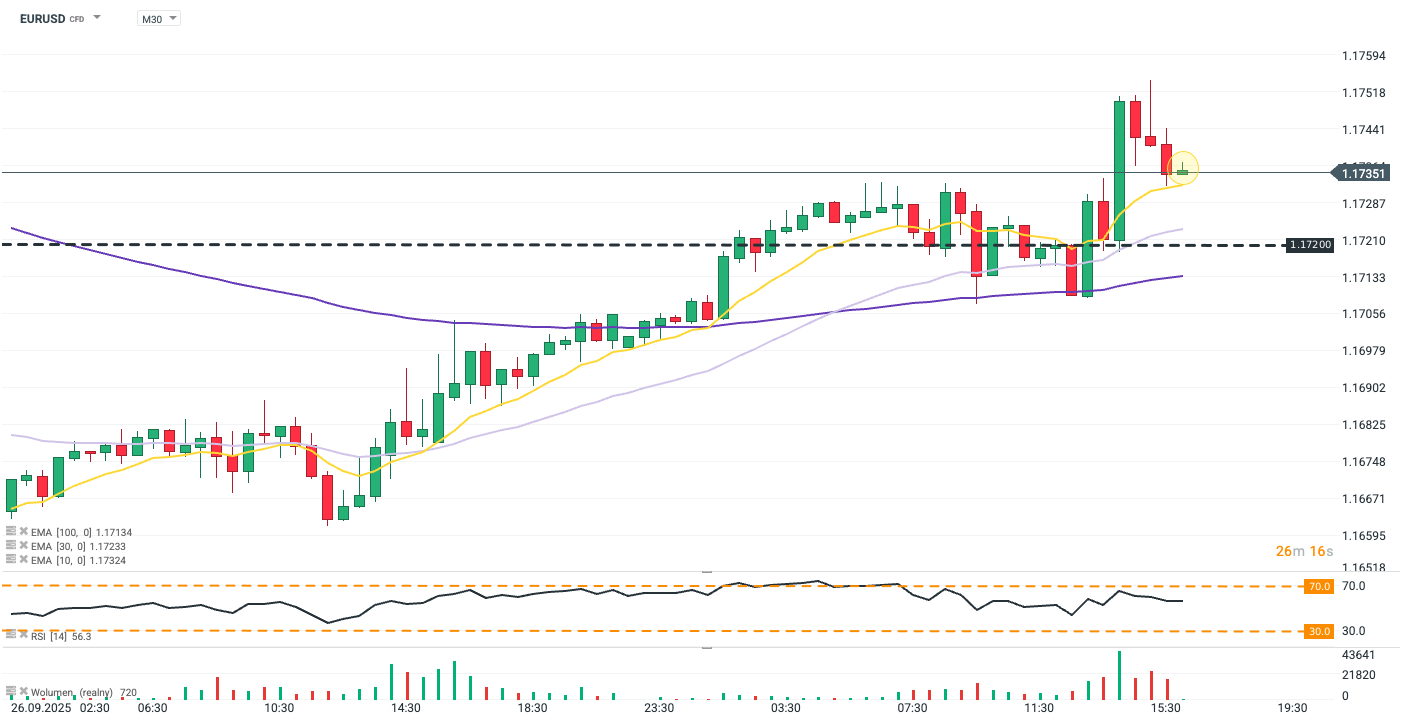The image size is (1402, 725).
Task: Click the RSI 30.0 oversold level tag
Action: pyautogui.click(x=1319, y=631)
